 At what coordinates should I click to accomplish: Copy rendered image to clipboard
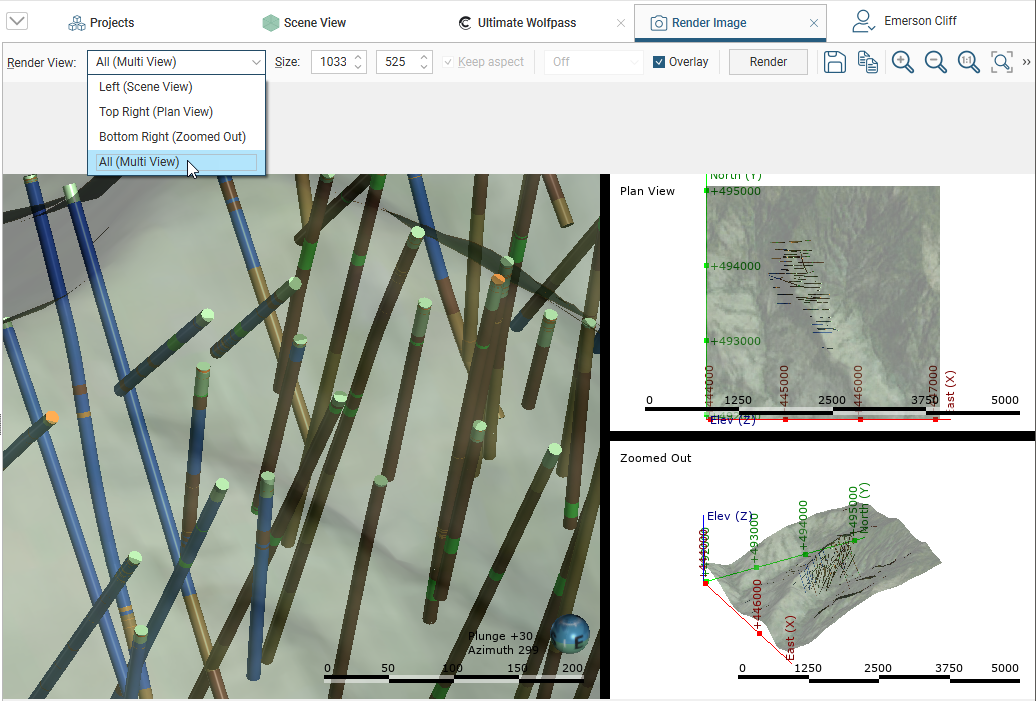(x=868, y=62)
